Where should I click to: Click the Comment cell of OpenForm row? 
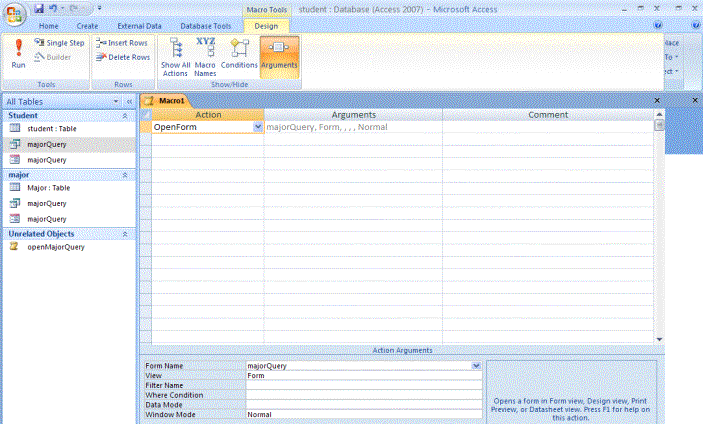548,127
